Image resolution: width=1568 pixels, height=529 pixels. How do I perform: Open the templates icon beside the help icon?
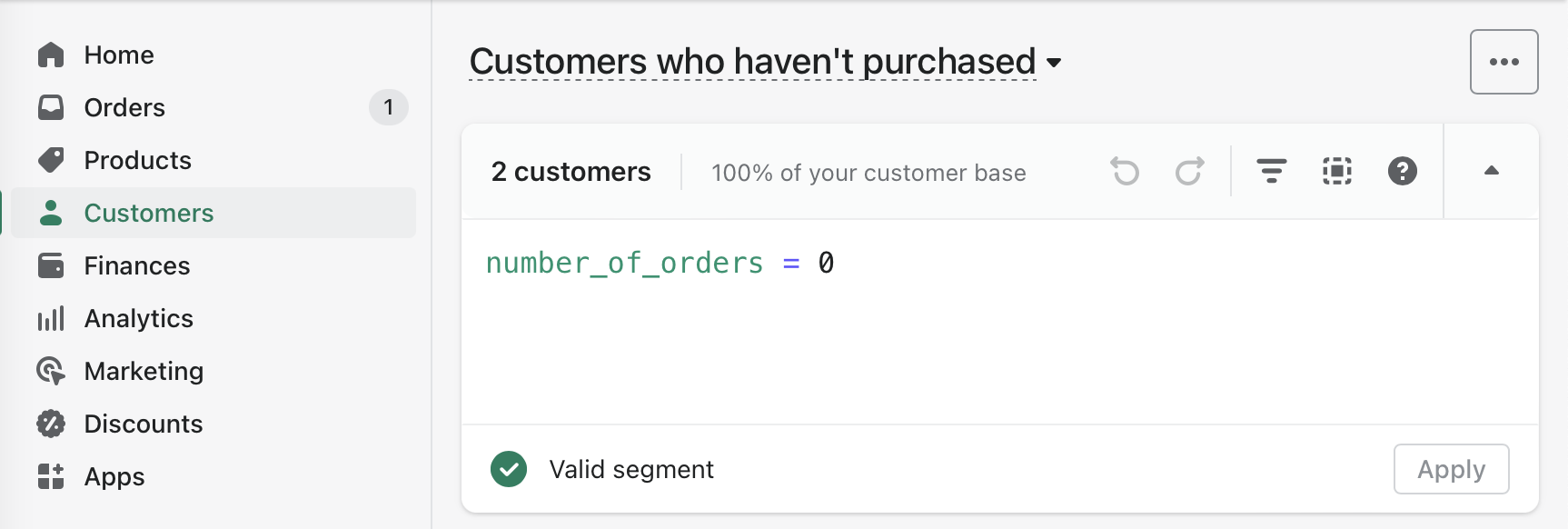coord(1337,171)
